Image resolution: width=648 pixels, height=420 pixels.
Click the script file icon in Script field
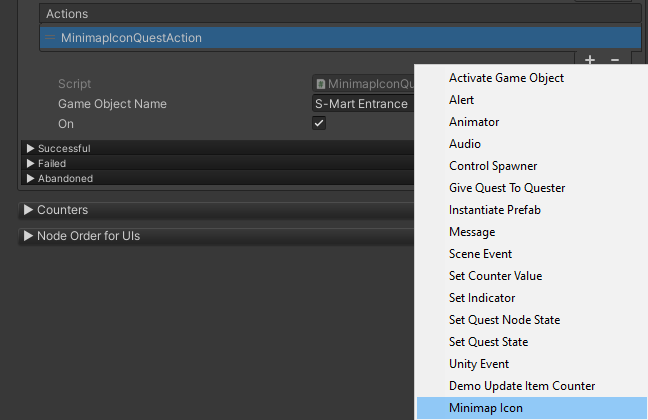[x=321, y=84]
